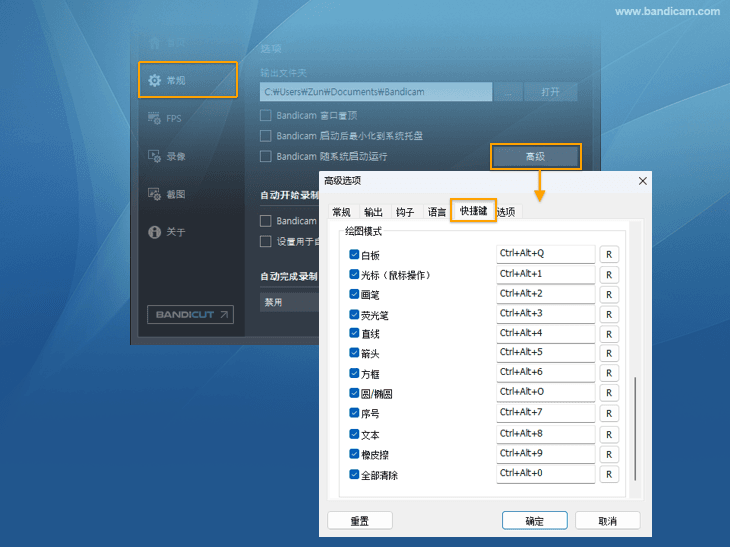Click the Ctrl+Alt+4 hotkey field
Image resolution: width=730 pixels, height=547 pixels.
[x=546, y=334]
